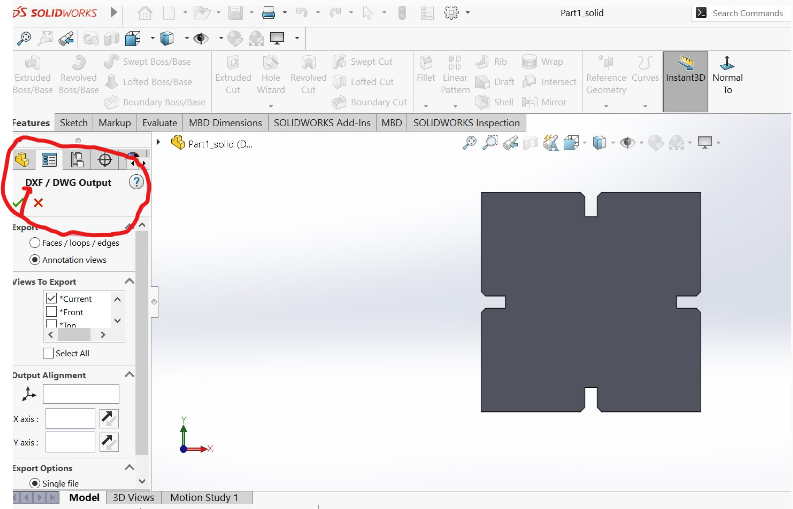This screenshot has height=509, width=793.
Task: Create a new document with the New icon
Action: pos(169,13)
